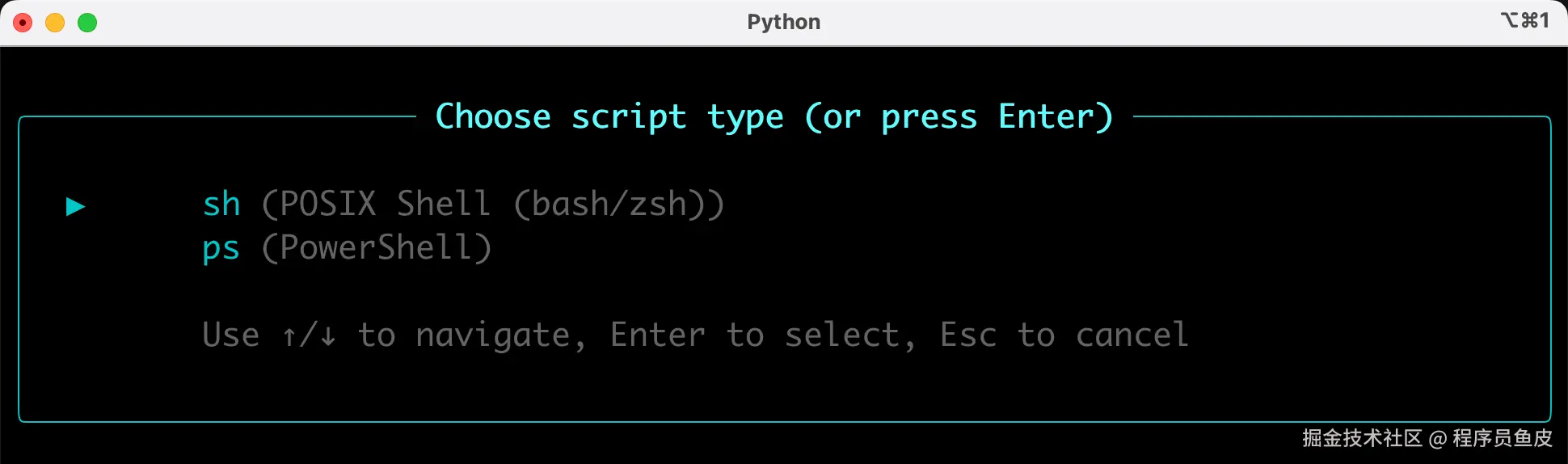Click the word "navigate" in the hint
Image resolution: width=1568 pixels, height=464 pixels.
pyautogui.click(x=493, y=335)
